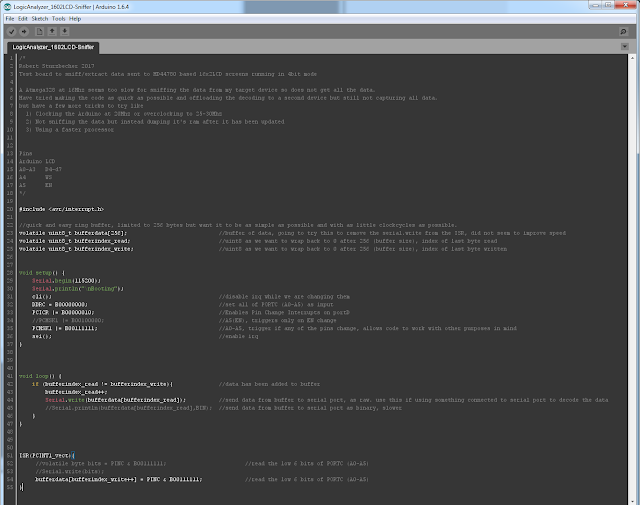640x505 pixels.
Task: Open the Sketch menu
Action: pos(40,19)
